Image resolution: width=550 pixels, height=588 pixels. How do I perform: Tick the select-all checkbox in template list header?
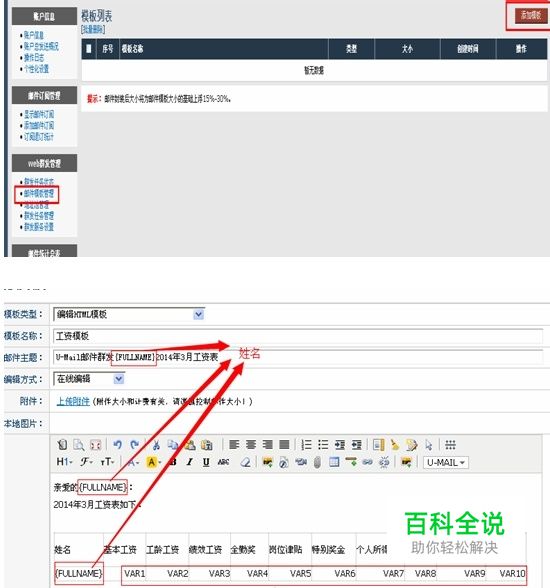pos(89,48)
